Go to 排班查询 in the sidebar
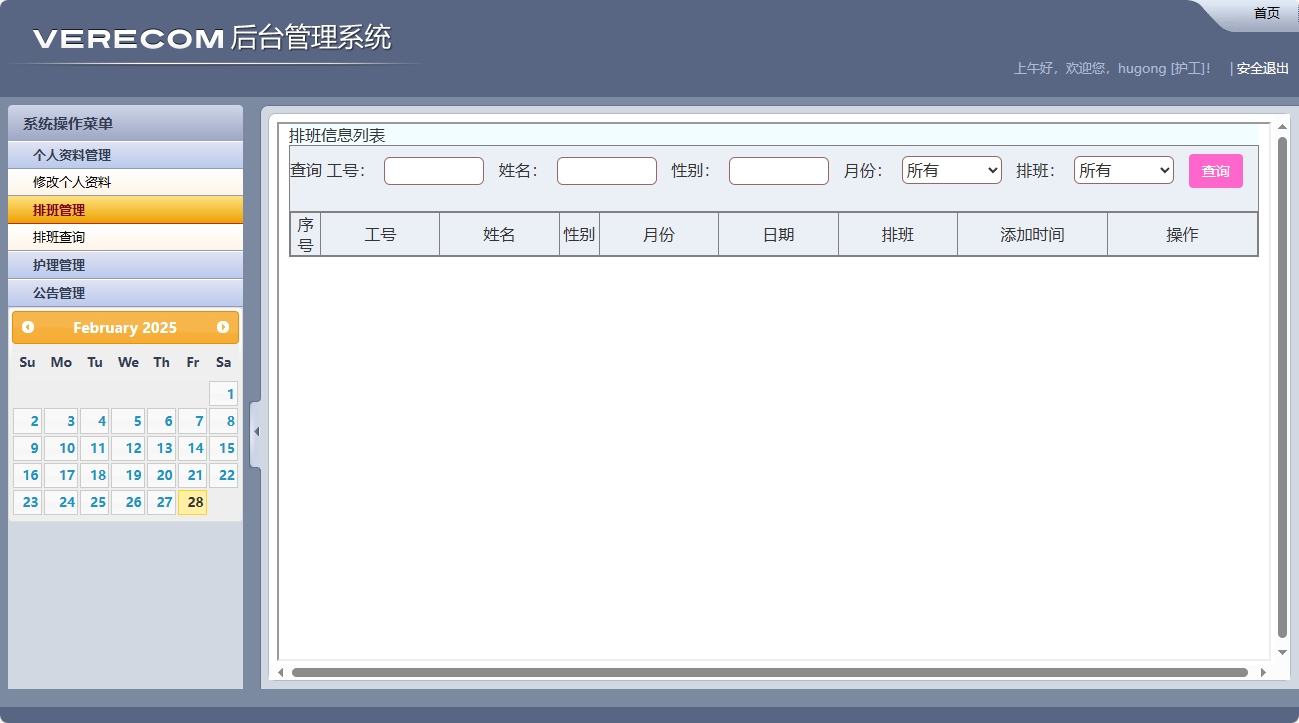 (x=125, y=237)
